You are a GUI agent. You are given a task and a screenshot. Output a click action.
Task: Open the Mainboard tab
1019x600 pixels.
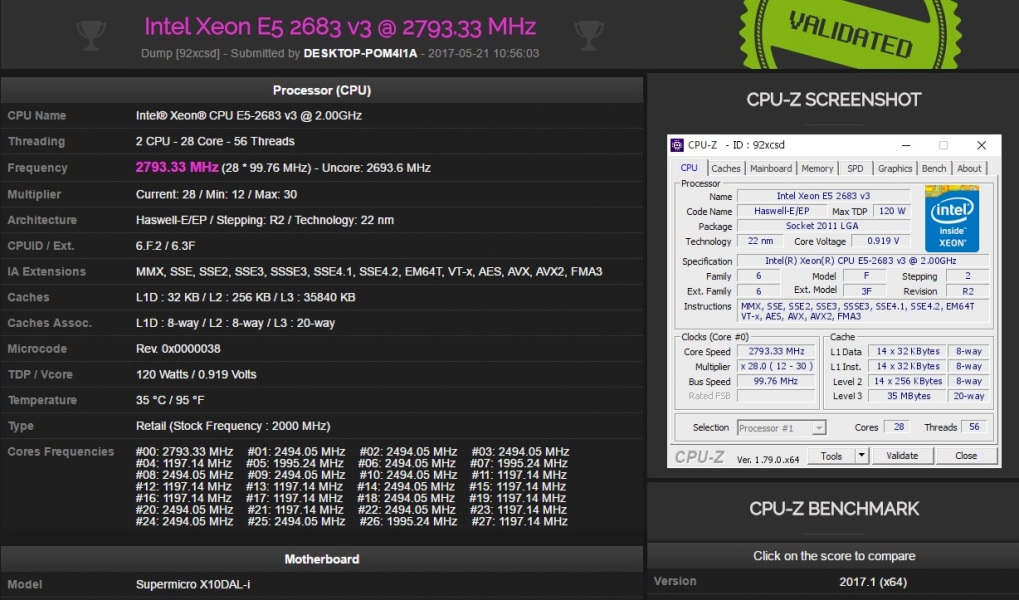click(x=771, y=168)
